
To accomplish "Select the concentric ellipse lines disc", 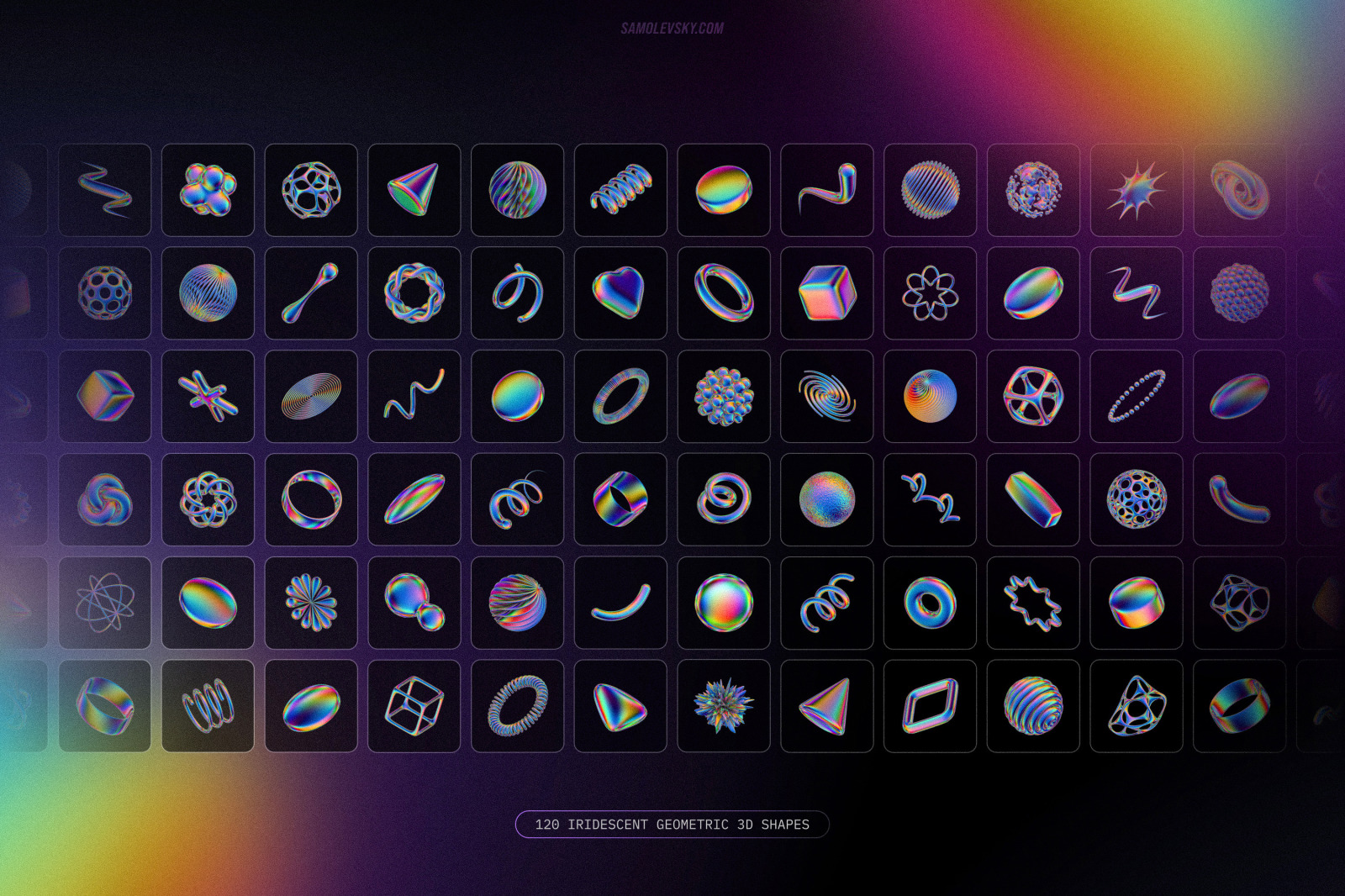I will pos(311,397).
